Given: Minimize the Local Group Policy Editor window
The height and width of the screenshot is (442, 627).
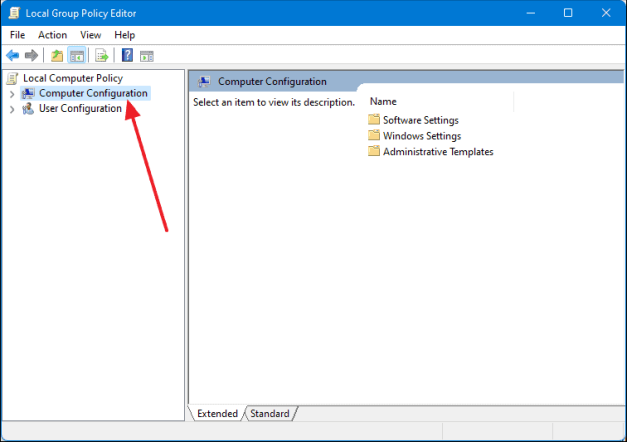Looking at the screenshot, I should pyautogui.click(x=531, y=13).
